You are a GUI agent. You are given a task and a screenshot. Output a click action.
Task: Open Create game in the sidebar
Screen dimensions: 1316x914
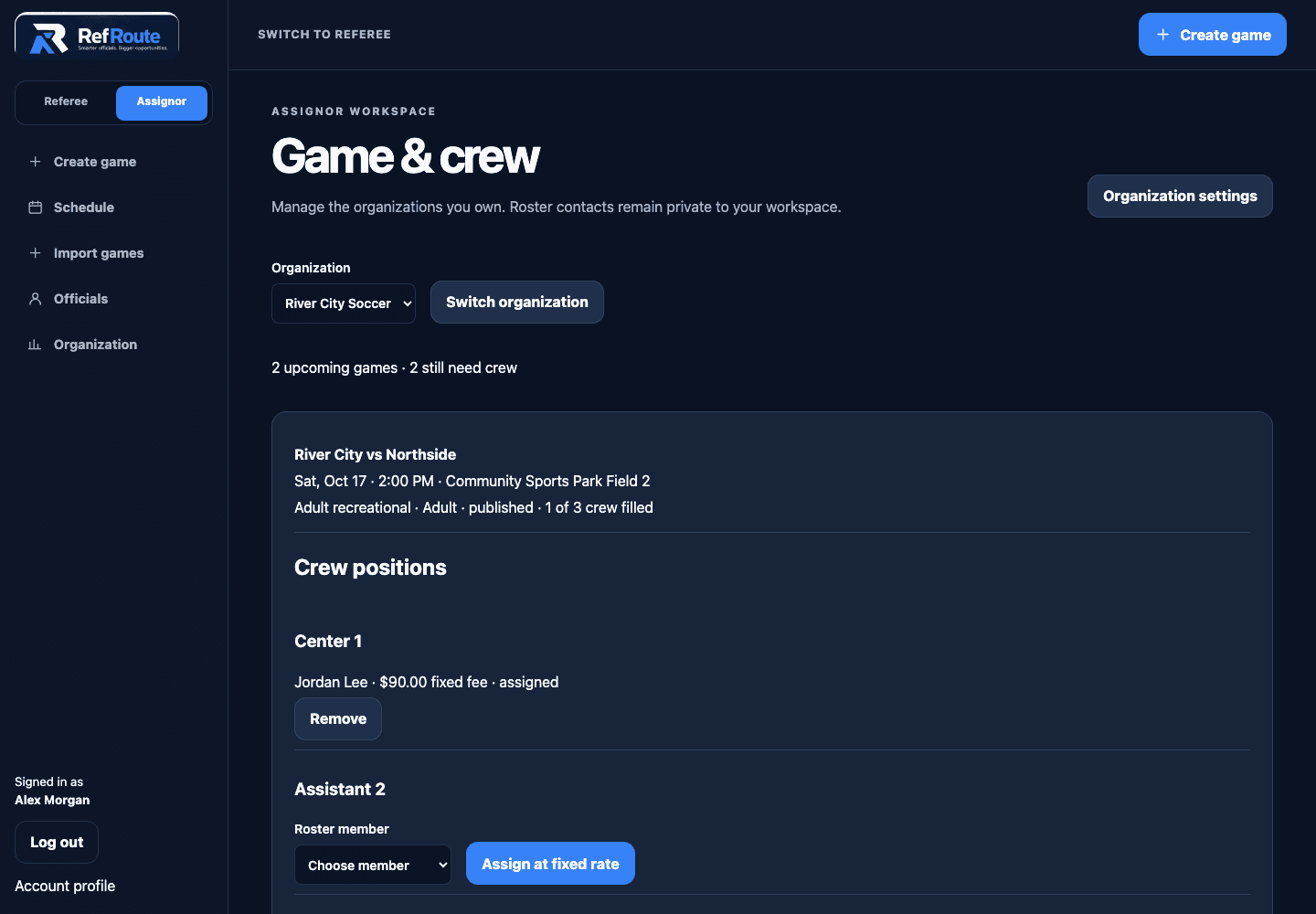click(x=113, y=162)
